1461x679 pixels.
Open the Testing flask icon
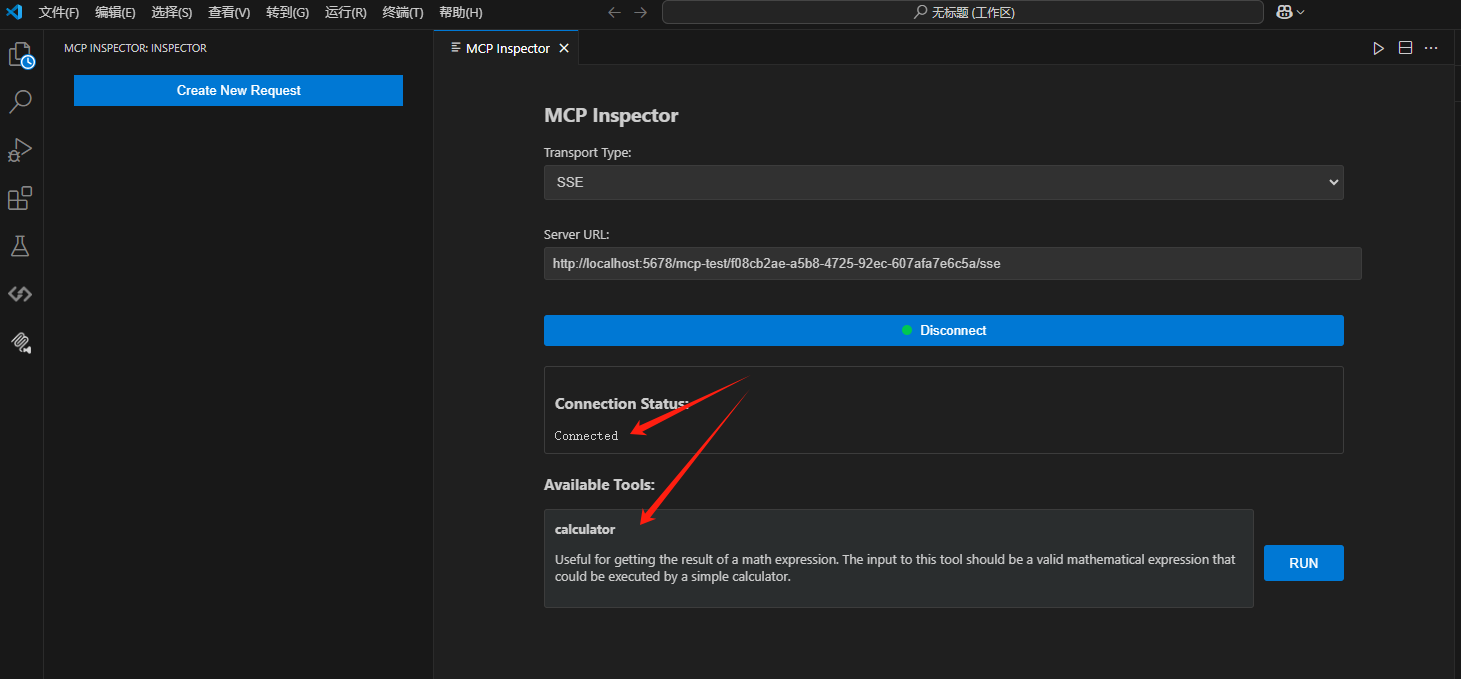[x=21, y=246]
